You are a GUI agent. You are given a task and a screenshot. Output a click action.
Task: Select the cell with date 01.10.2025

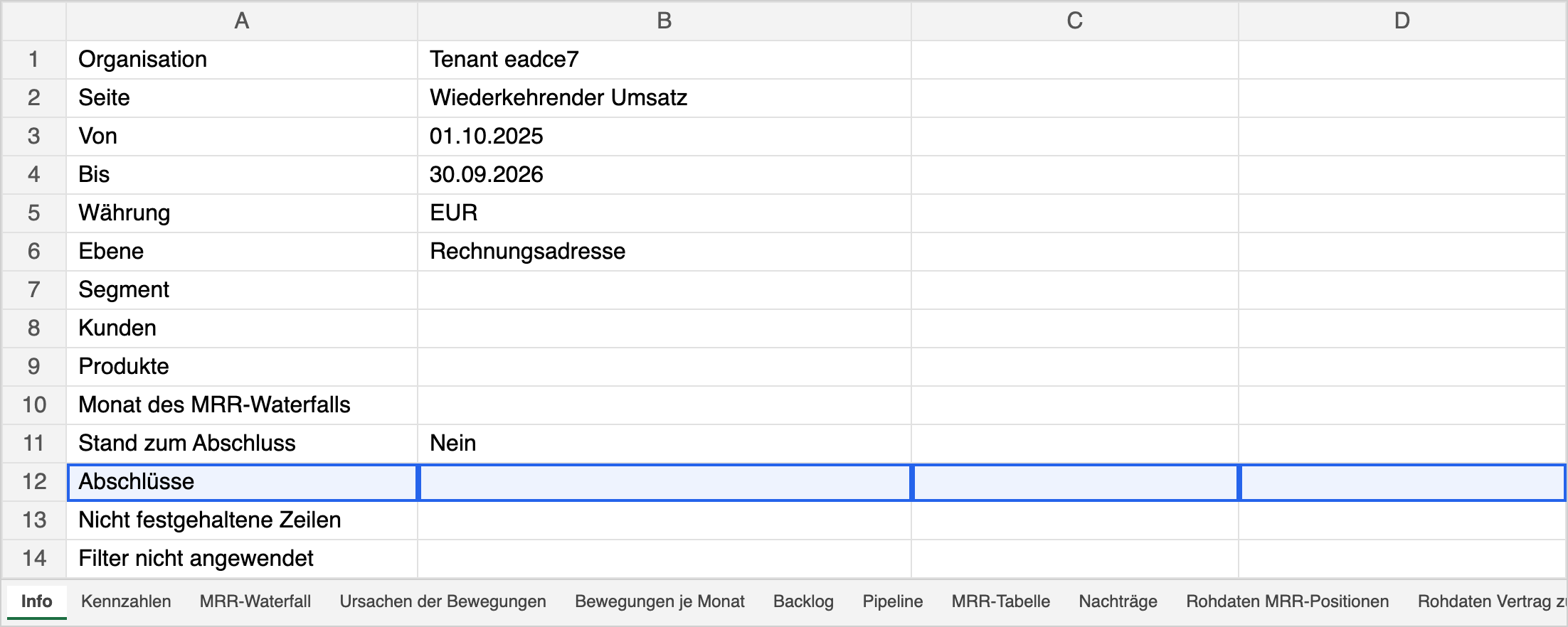pos(664,136)
